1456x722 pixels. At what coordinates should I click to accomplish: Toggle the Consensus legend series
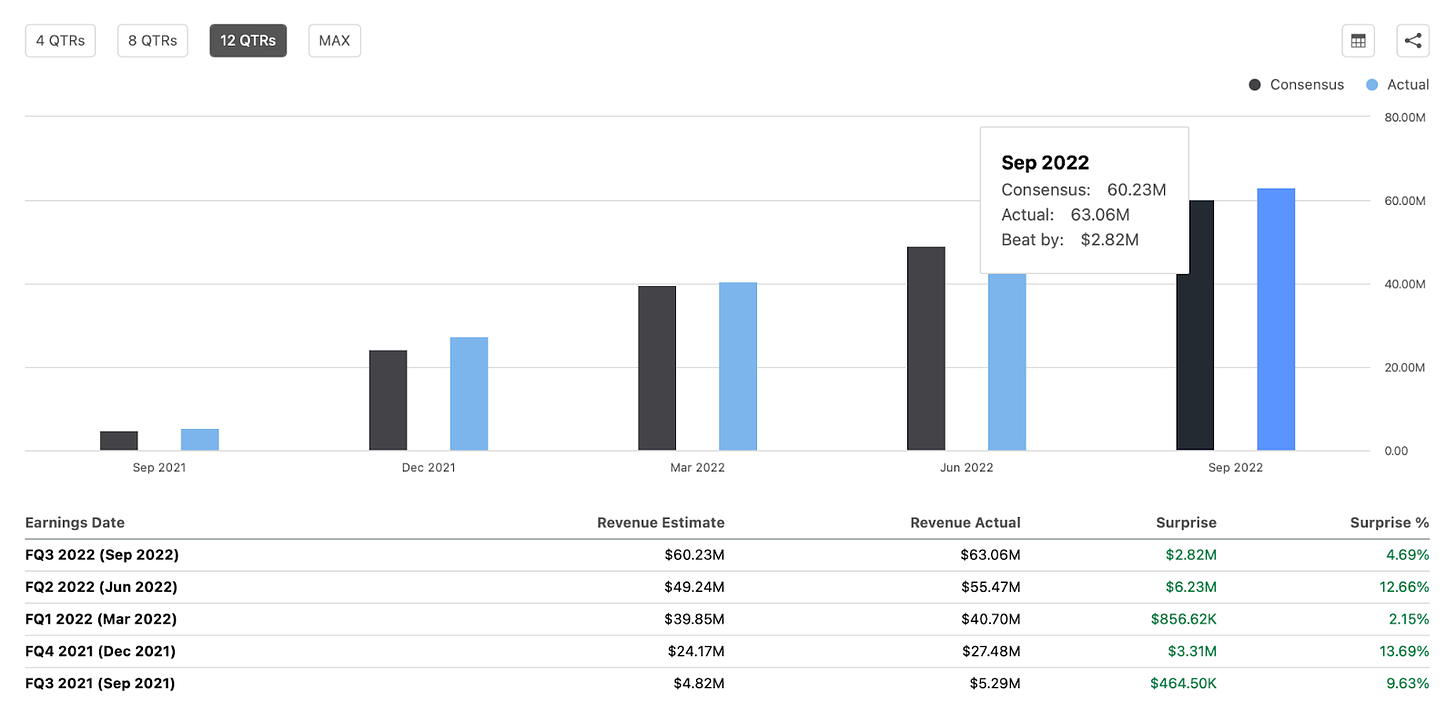pyautogui.click(x=1297, y=85)
